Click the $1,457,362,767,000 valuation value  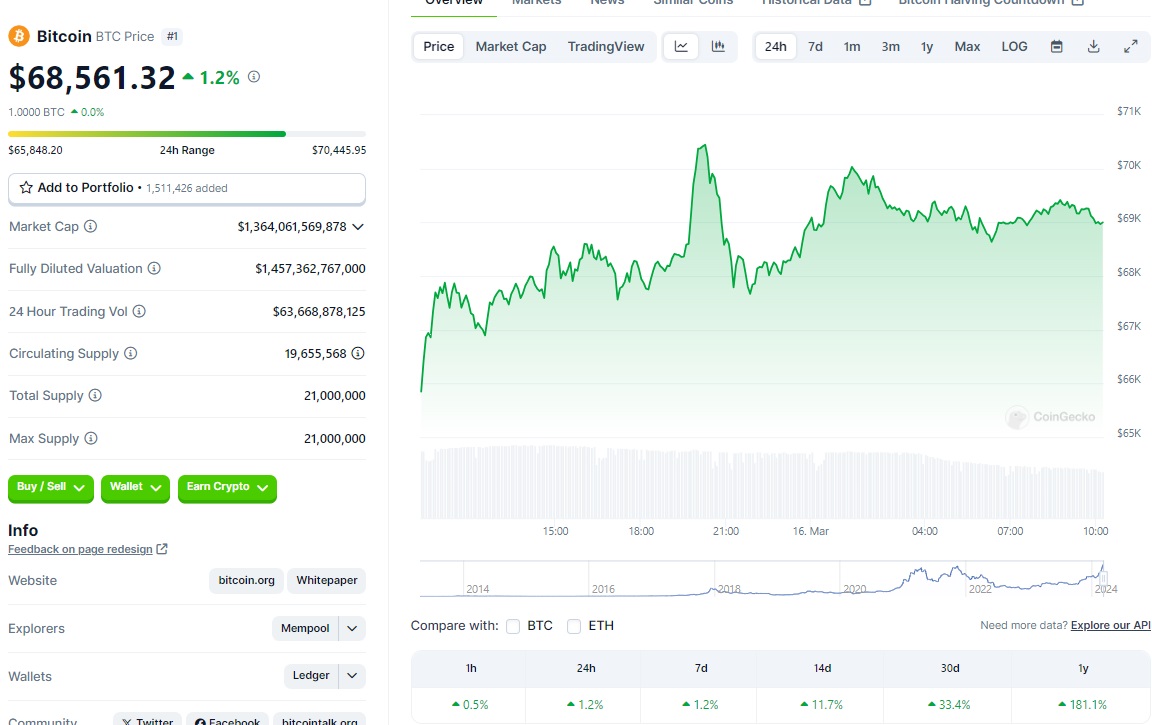[x=310, y=269]
